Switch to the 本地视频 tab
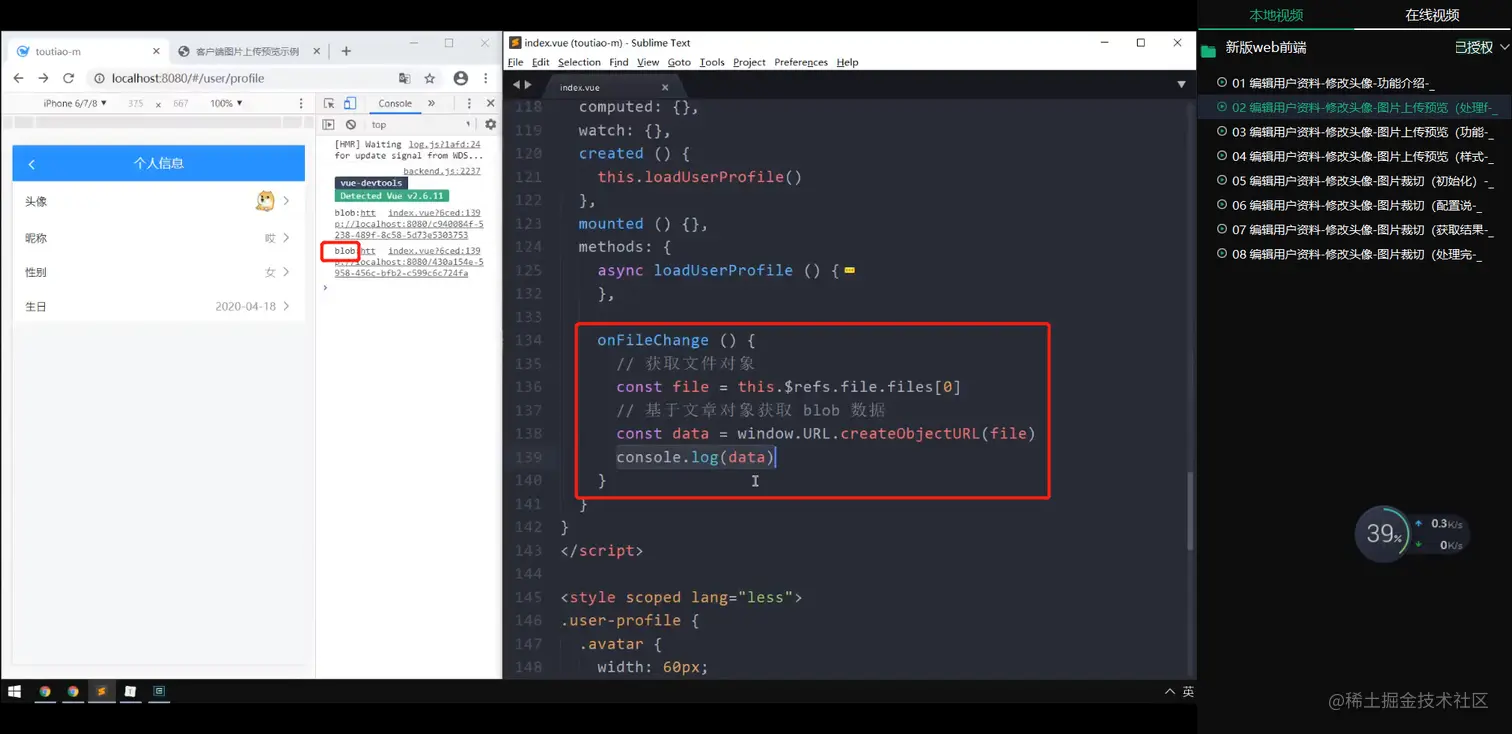 (x=1276, y=15)
